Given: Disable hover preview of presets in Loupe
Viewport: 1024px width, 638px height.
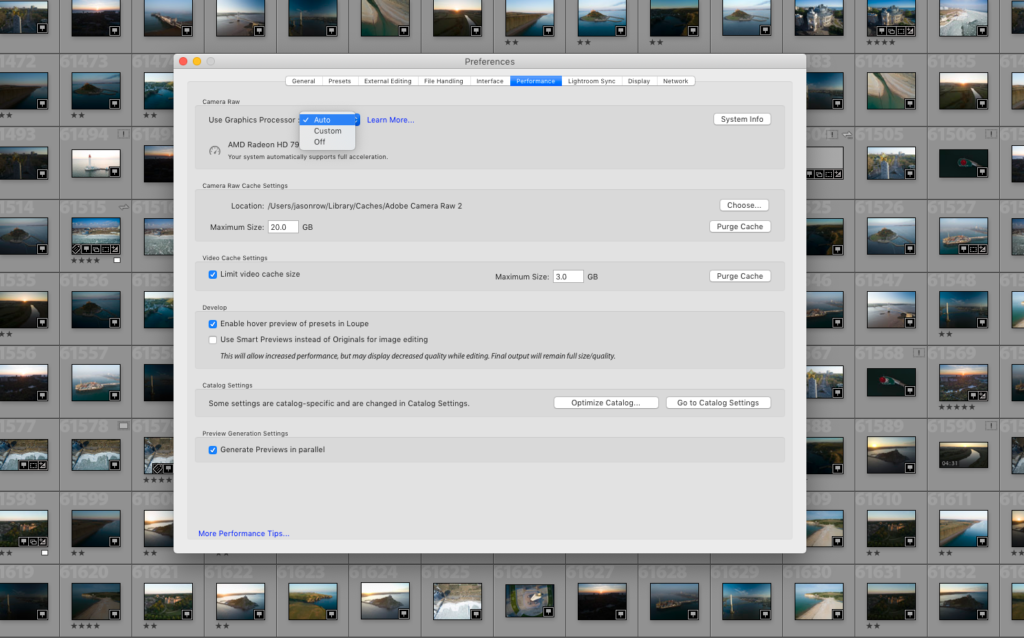Looking at the screenshot, I should [212, 324].
